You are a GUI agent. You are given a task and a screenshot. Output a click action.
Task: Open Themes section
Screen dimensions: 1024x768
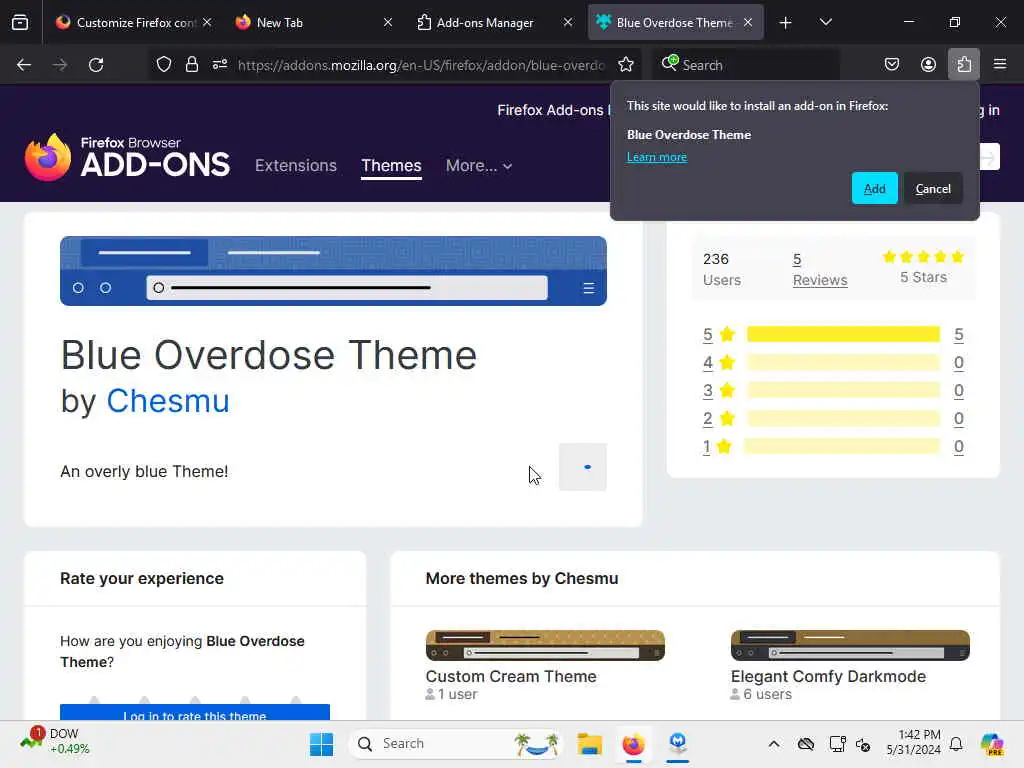pos(391,165)
